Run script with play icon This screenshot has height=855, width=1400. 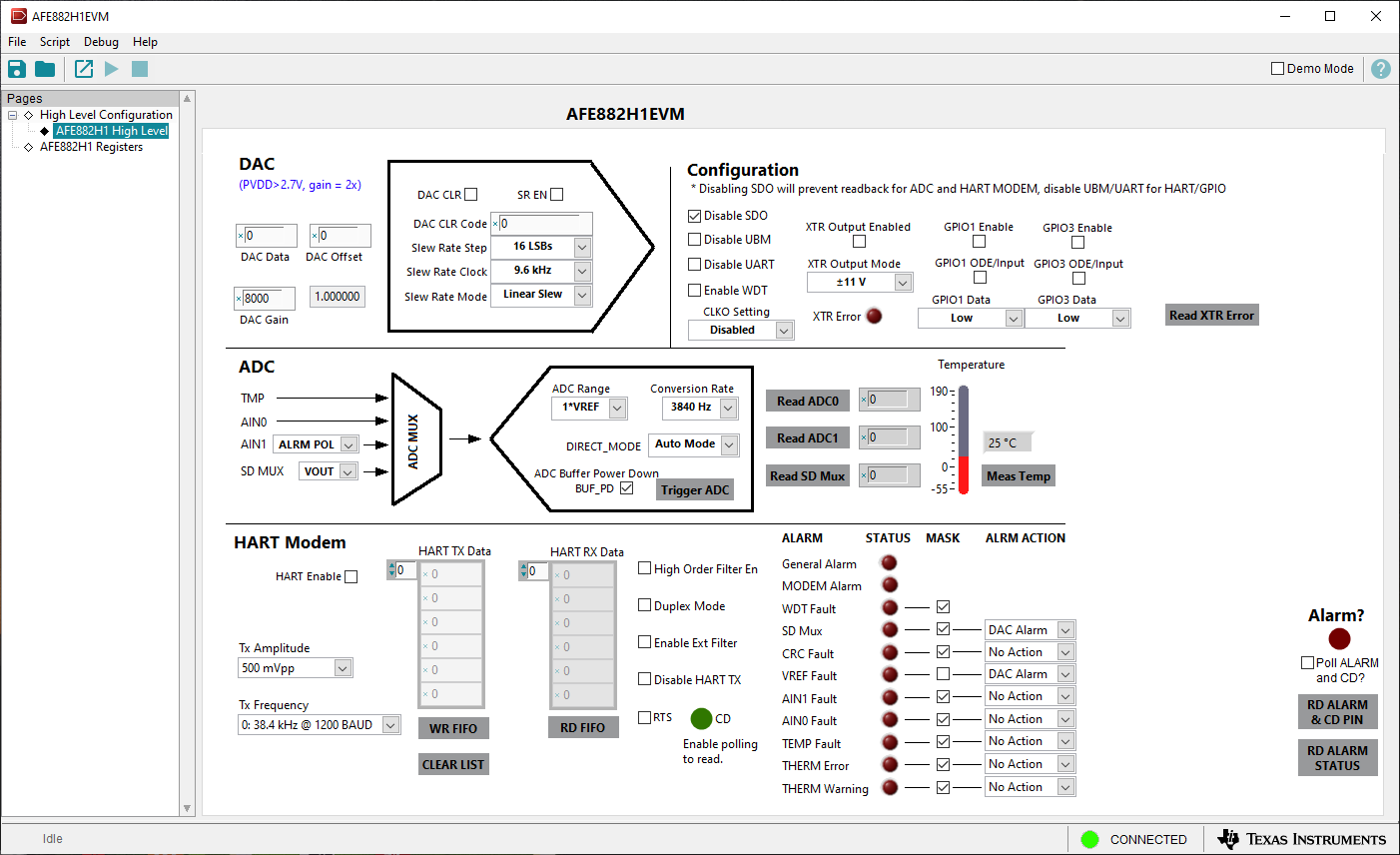click(112, 69)
